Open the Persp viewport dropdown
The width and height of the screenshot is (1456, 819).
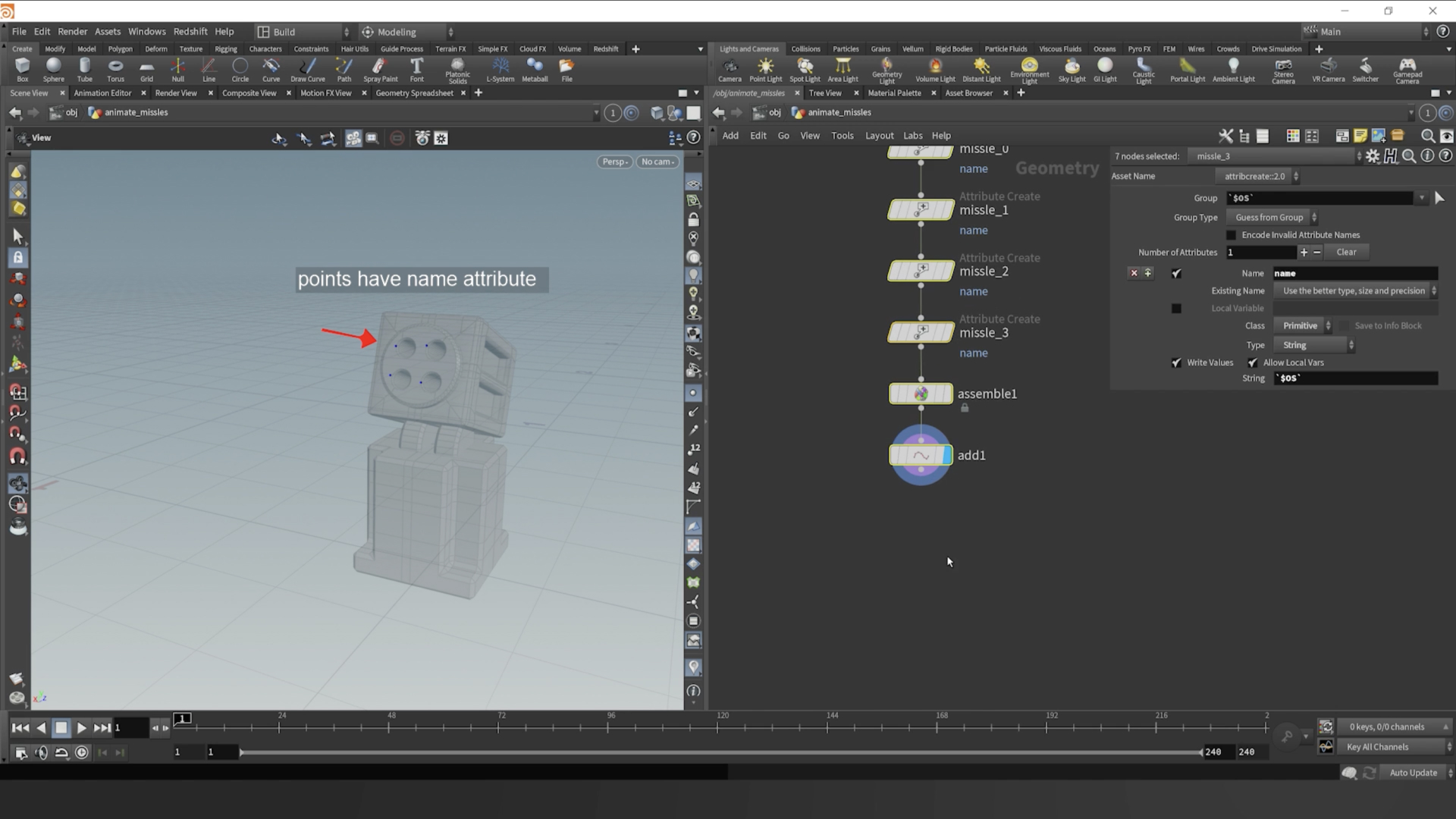[615, 162]
